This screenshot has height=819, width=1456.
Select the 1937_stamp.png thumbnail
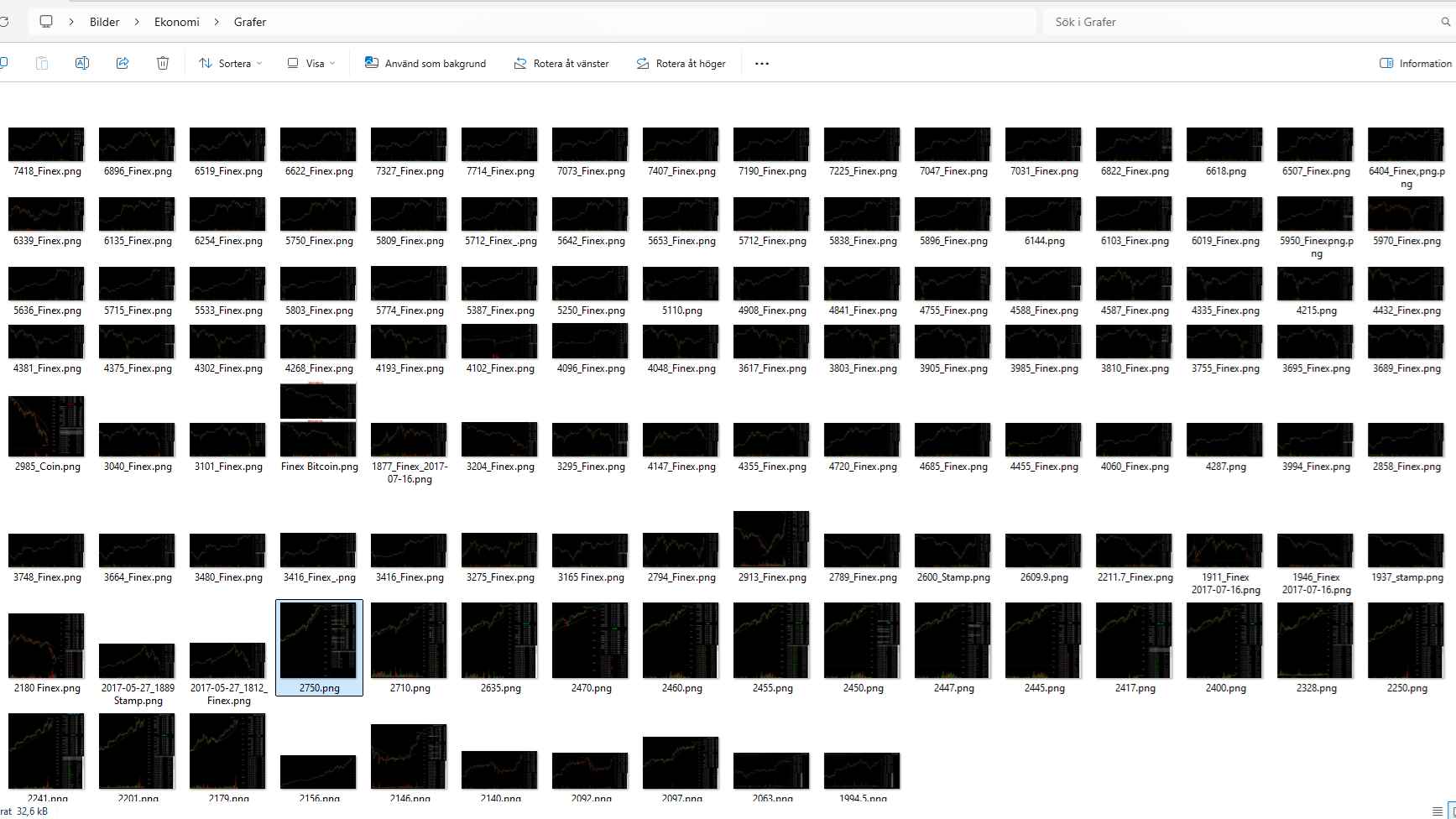point(1406,550)
